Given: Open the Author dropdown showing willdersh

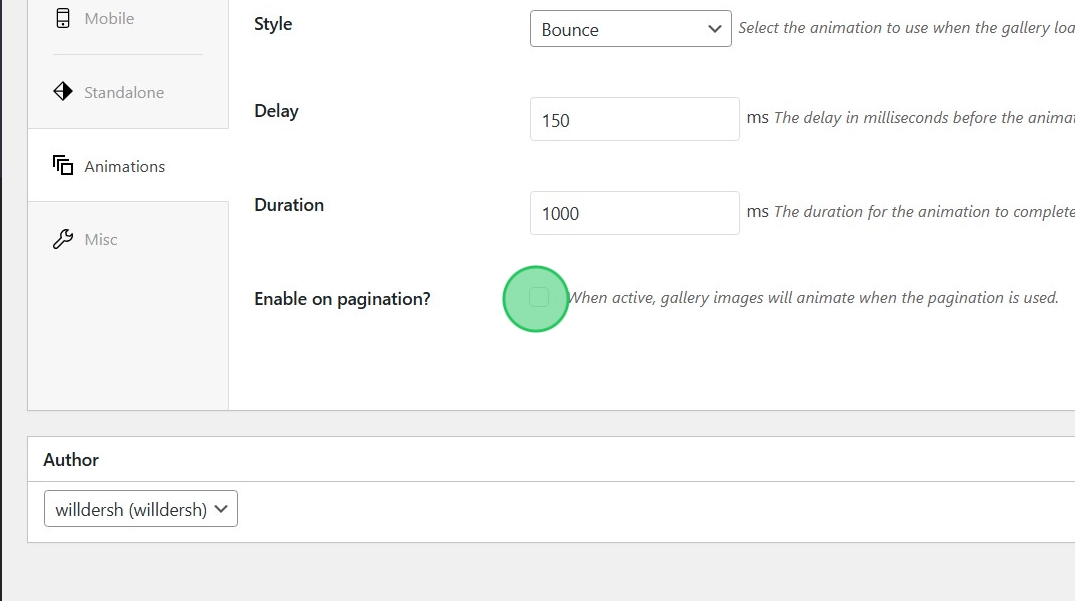Looking at the screenshot, I should [x=140, y=508].
